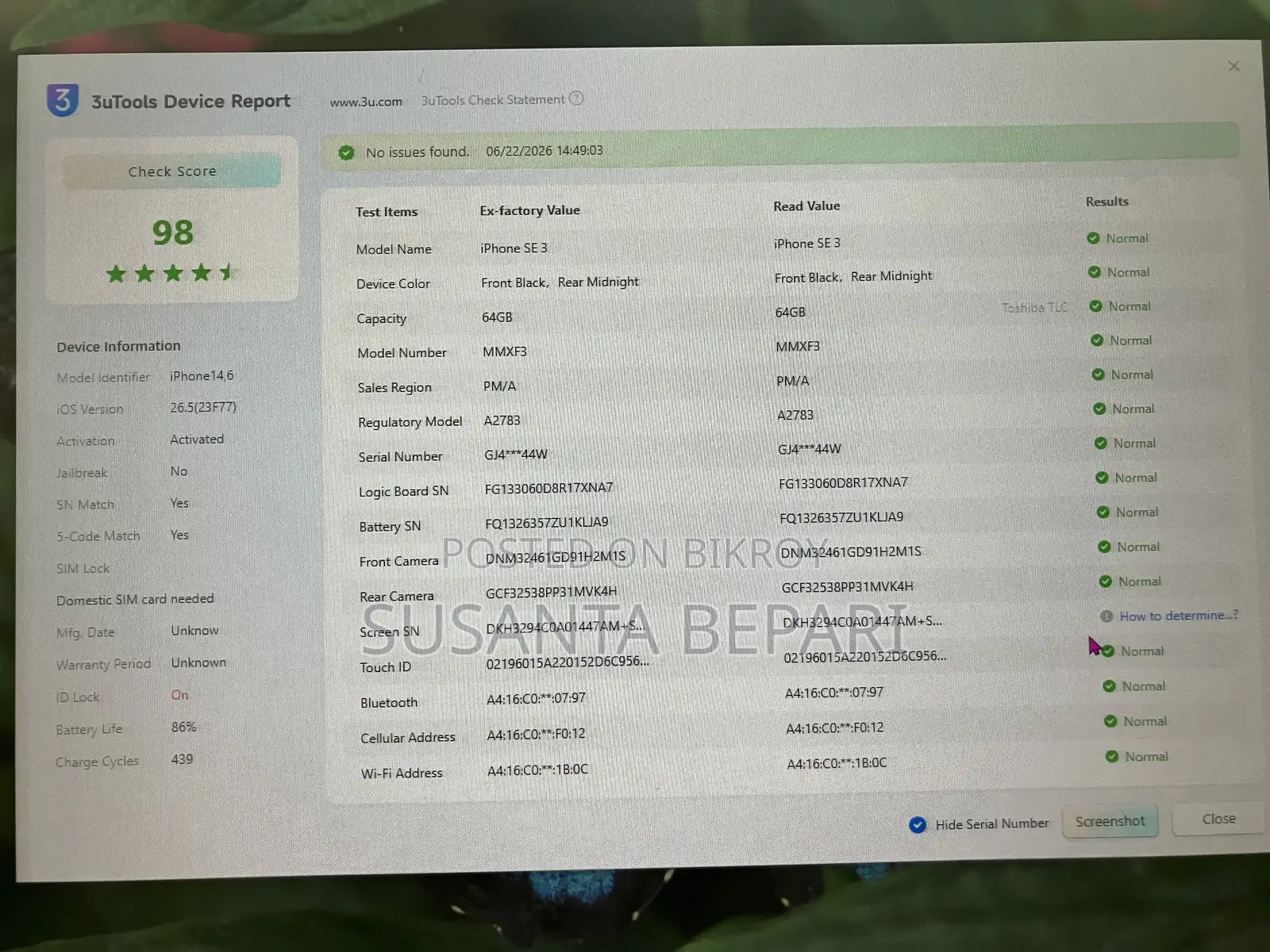Click the green check beside No issues found
1270x952 pixels.
pyautogui.click(x=346, y=152)
